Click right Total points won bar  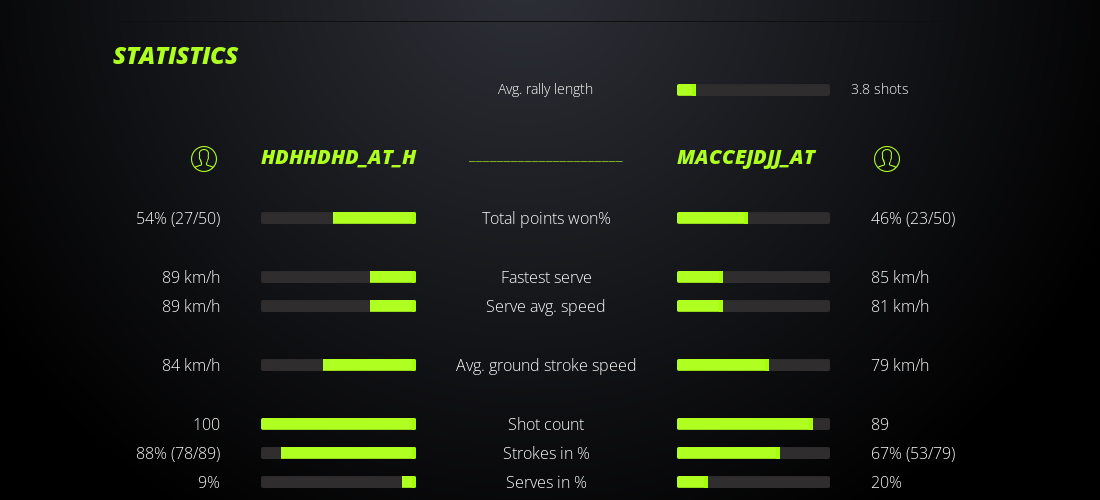753,218
